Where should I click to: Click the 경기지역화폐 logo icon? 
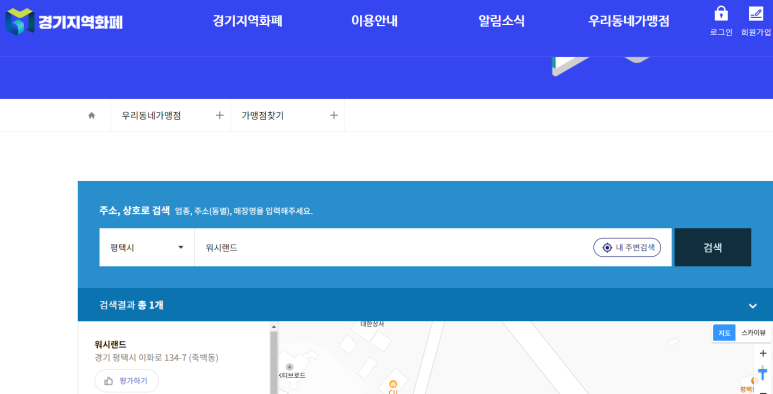19,21
